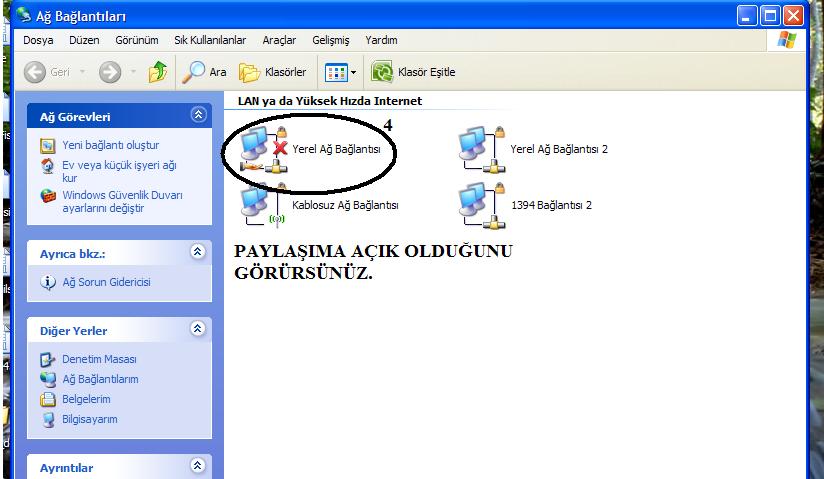Open the Yardım menu
Screen dimensions: 824x479
[381, 40]
